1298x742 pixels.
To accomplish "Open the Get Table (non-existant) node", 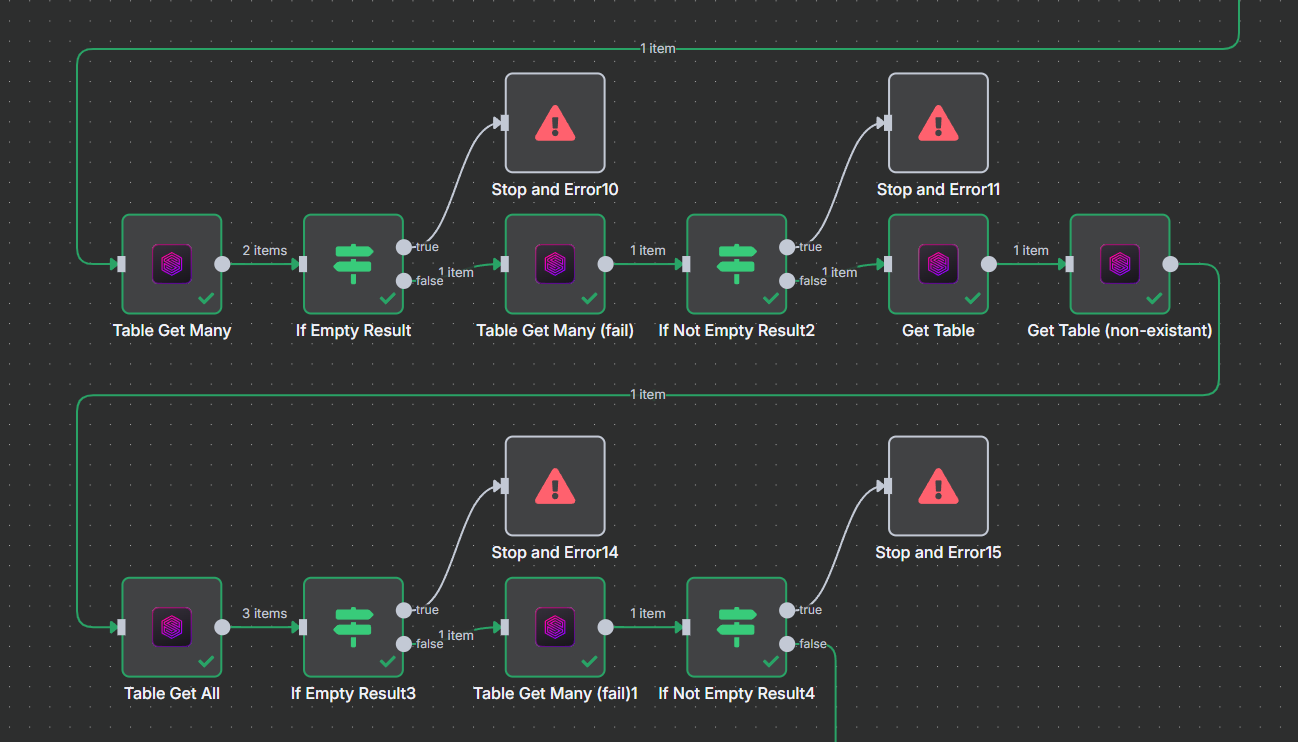I will click(1120, 264).
